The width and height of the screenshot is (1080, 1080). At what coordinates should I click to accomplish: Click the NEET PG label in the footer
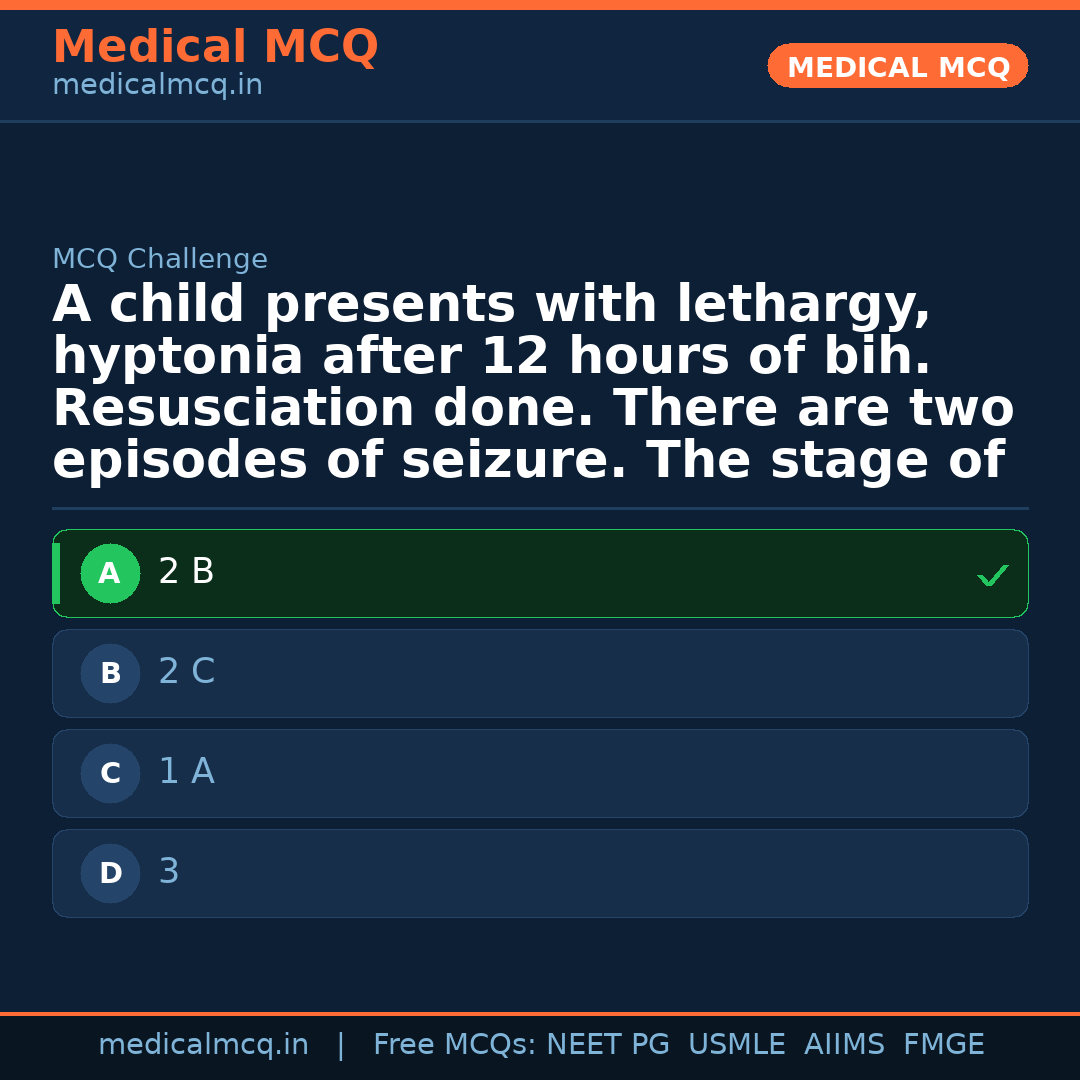coord(607,1043)
